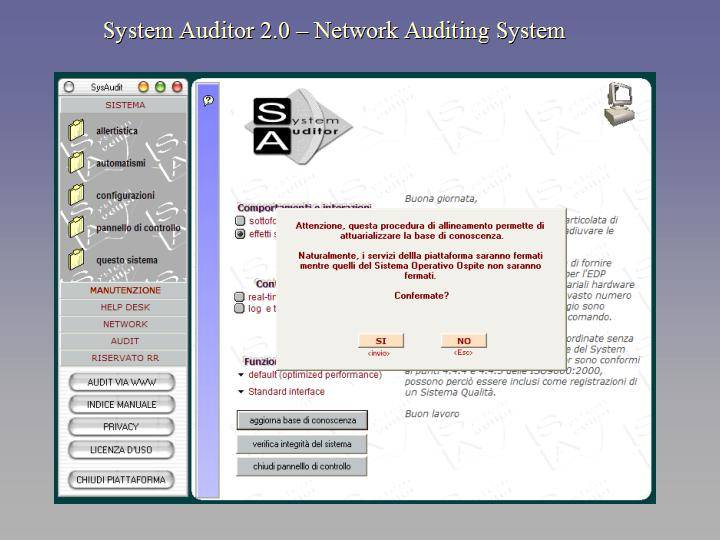The width and height of the screenshot is (720, 540).
Task: Click aggiorna base di conoscenza button
Action: (302, 420)
